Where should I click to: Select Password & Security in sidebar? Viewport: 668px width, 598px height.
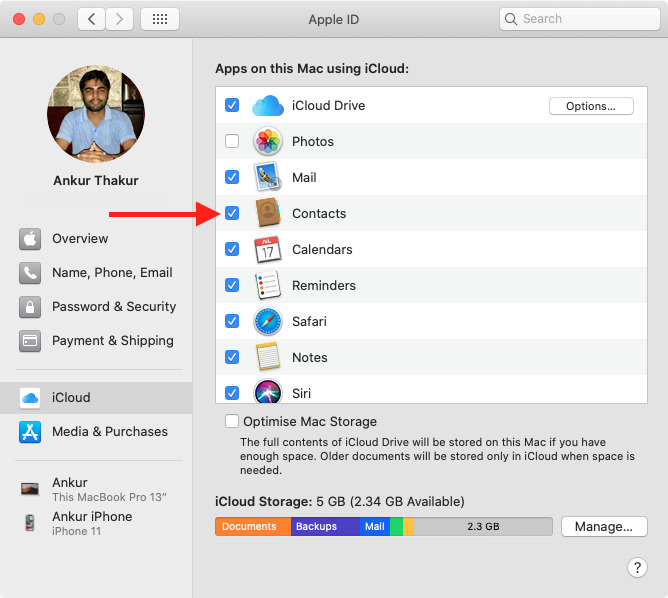[x=96, y=307]
